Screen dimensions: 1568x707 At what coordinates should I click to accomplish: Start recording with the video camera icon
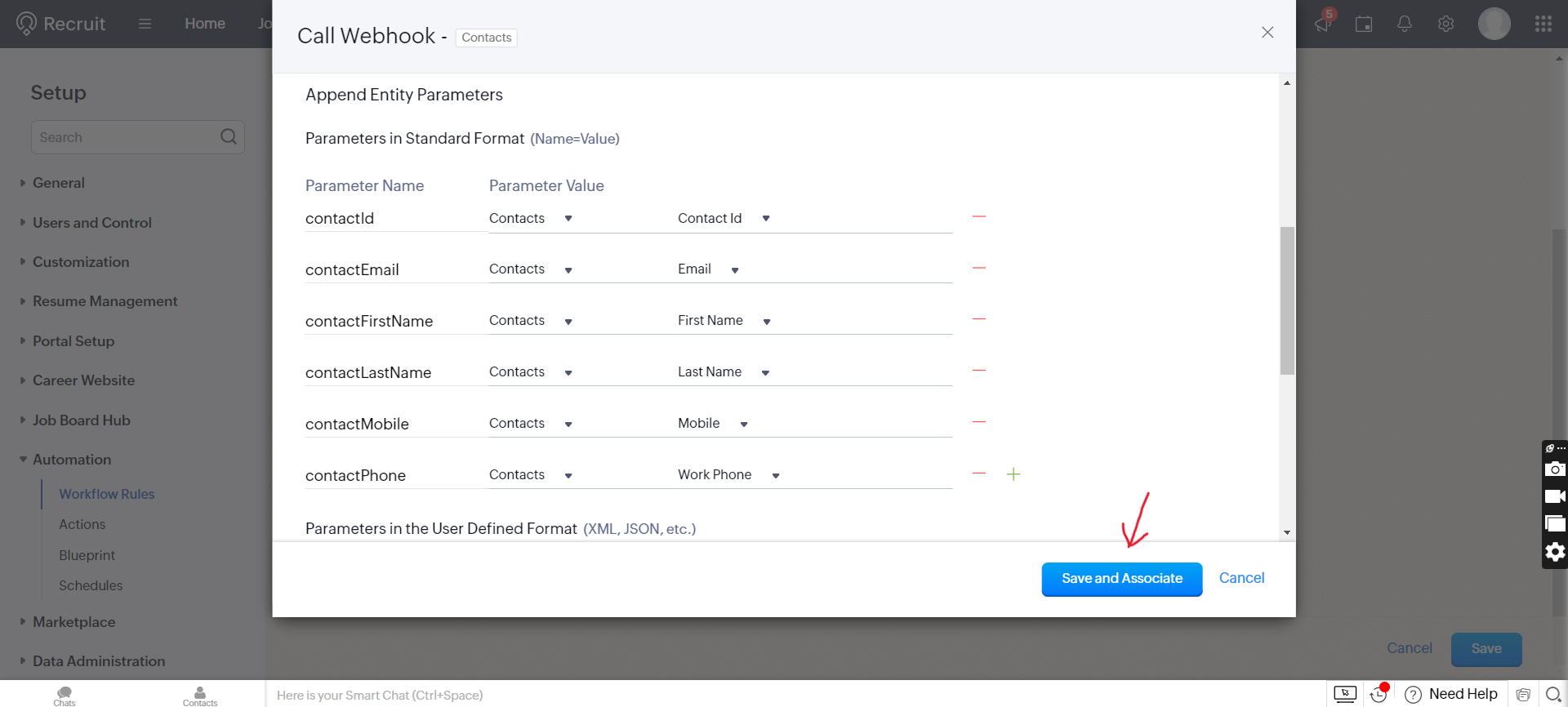[1555, 496]
